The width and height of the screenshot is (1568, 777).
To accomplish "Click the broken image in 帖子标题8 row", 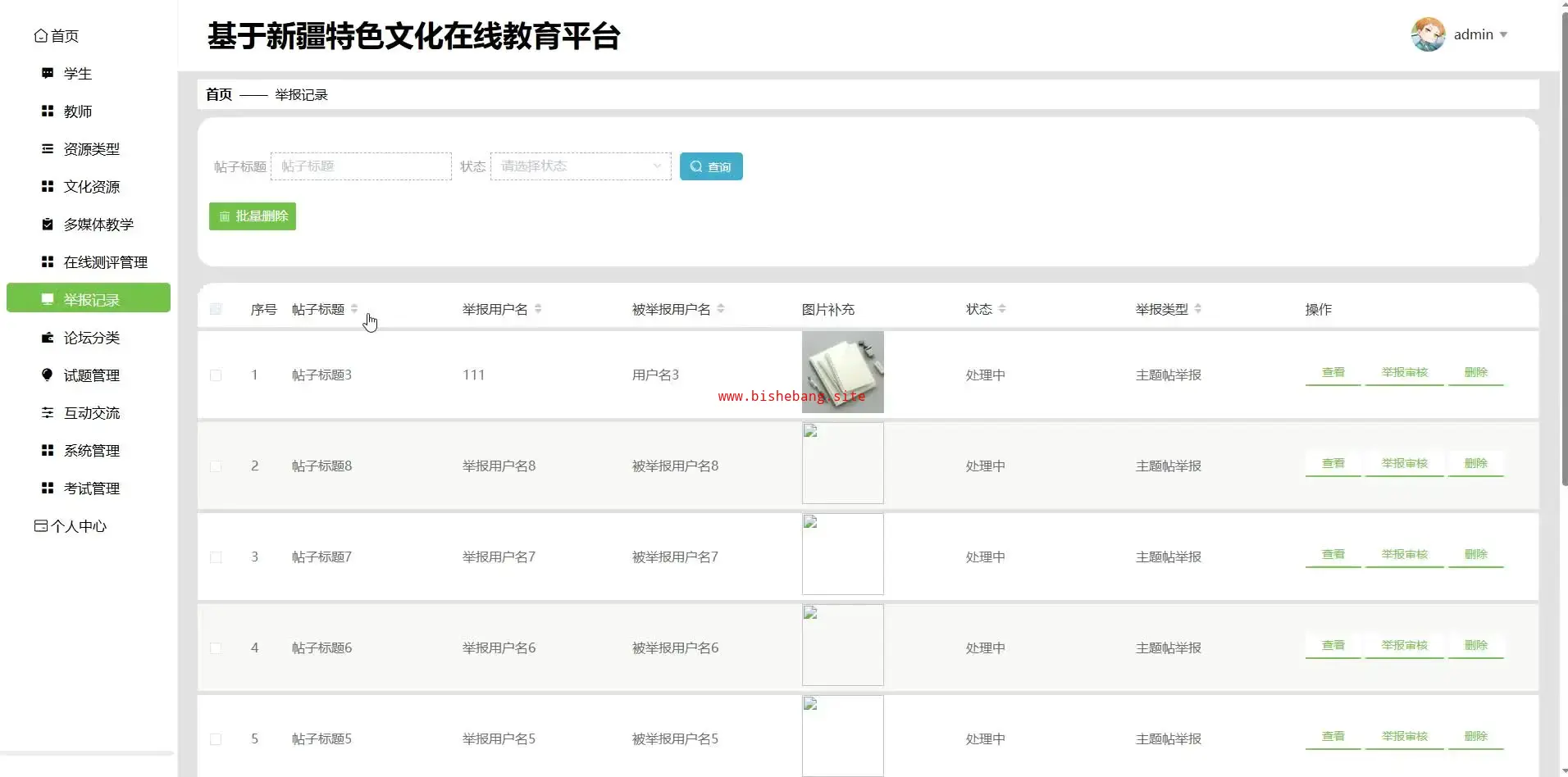I will click(x=843, y=463).
